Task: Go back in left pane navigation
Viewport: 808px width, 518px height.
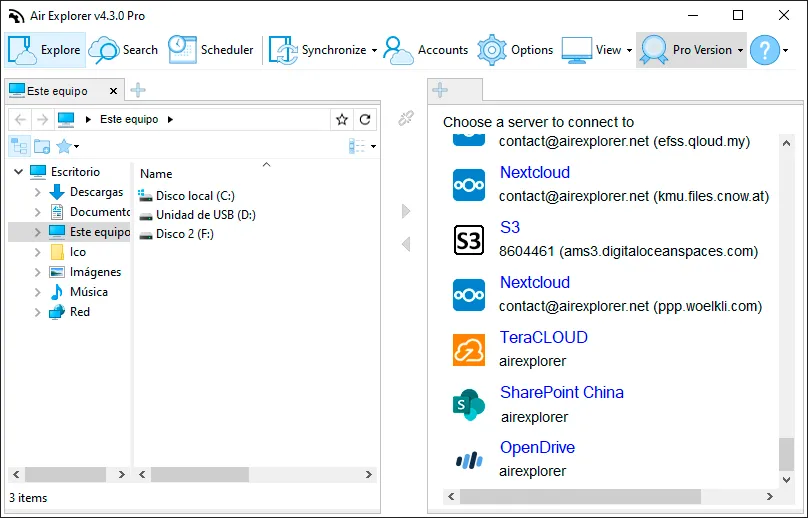Action: (20, 120)
